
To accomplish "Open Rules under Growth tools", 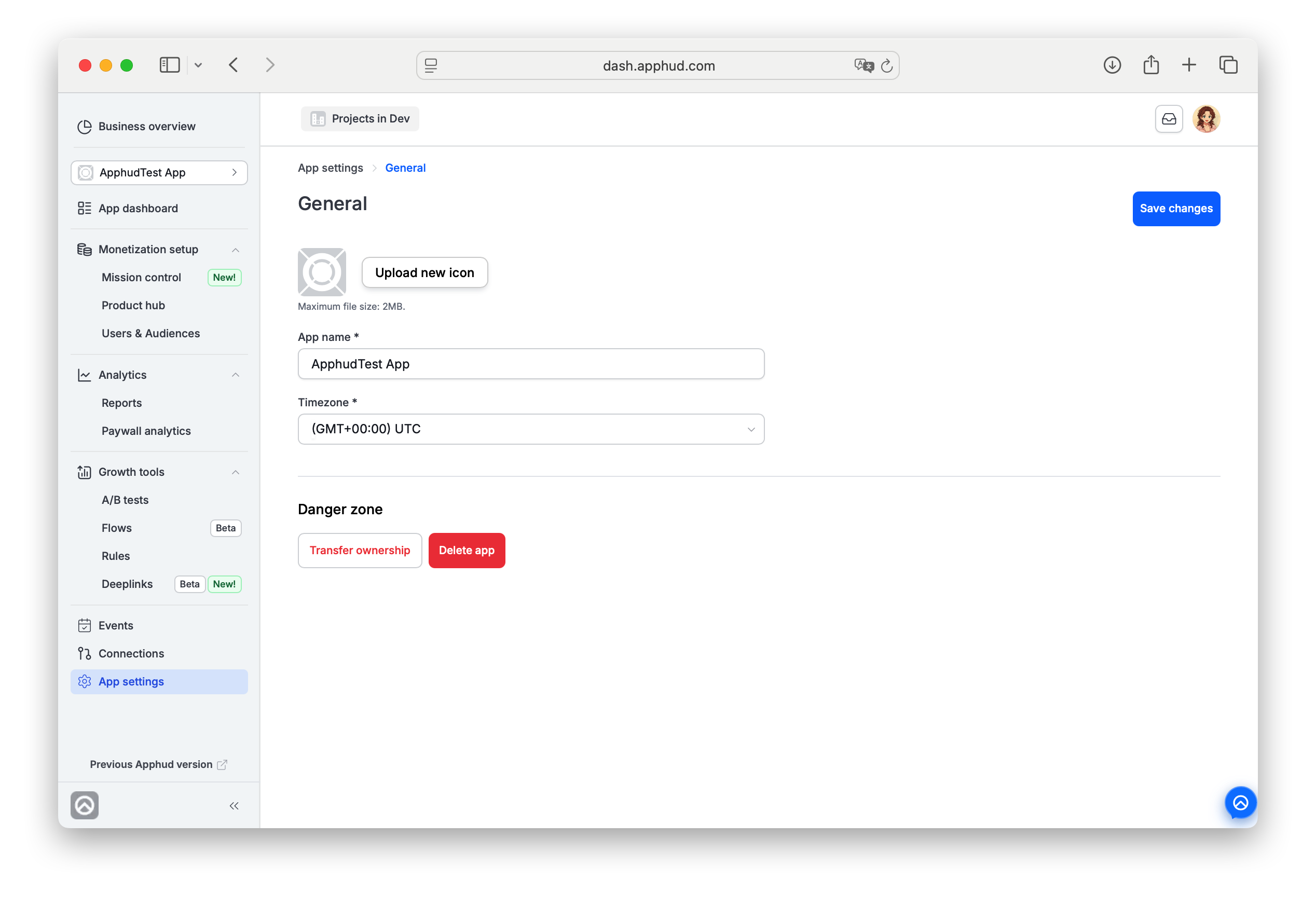I will point(116,556).
